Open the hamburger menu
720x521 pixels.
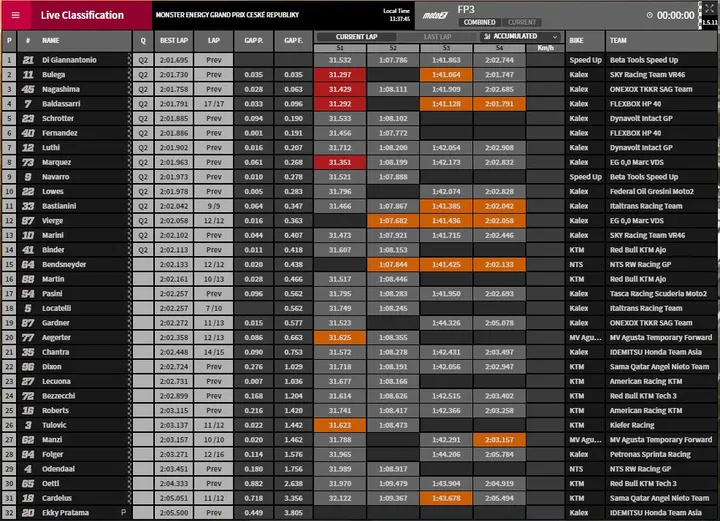(16, 15)
